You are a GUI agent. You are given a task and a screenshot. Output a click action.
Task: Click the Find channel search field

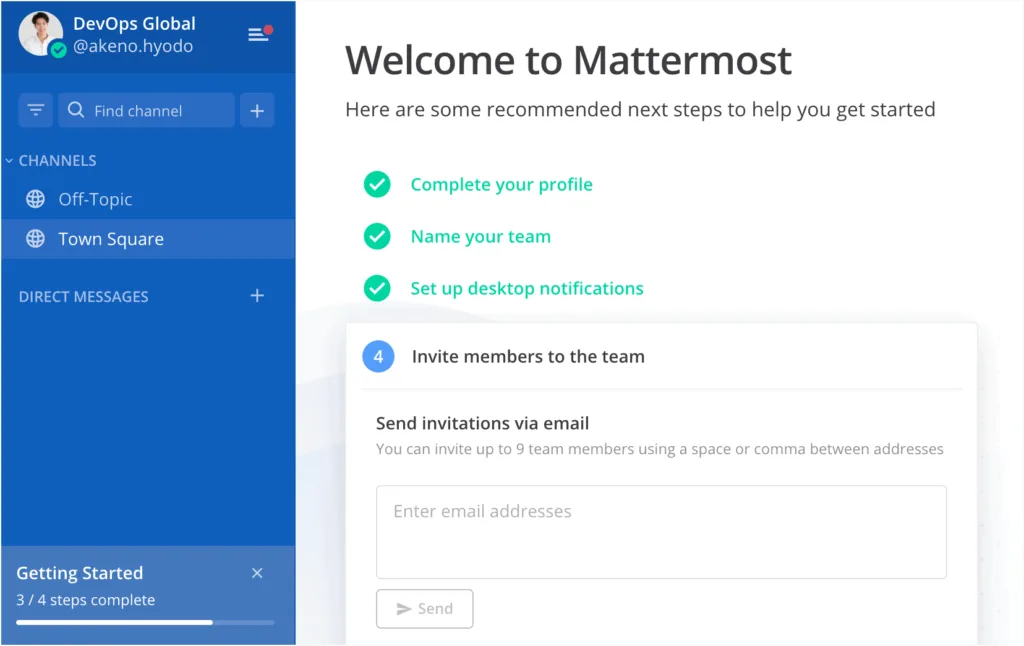[x=146, y=110]
